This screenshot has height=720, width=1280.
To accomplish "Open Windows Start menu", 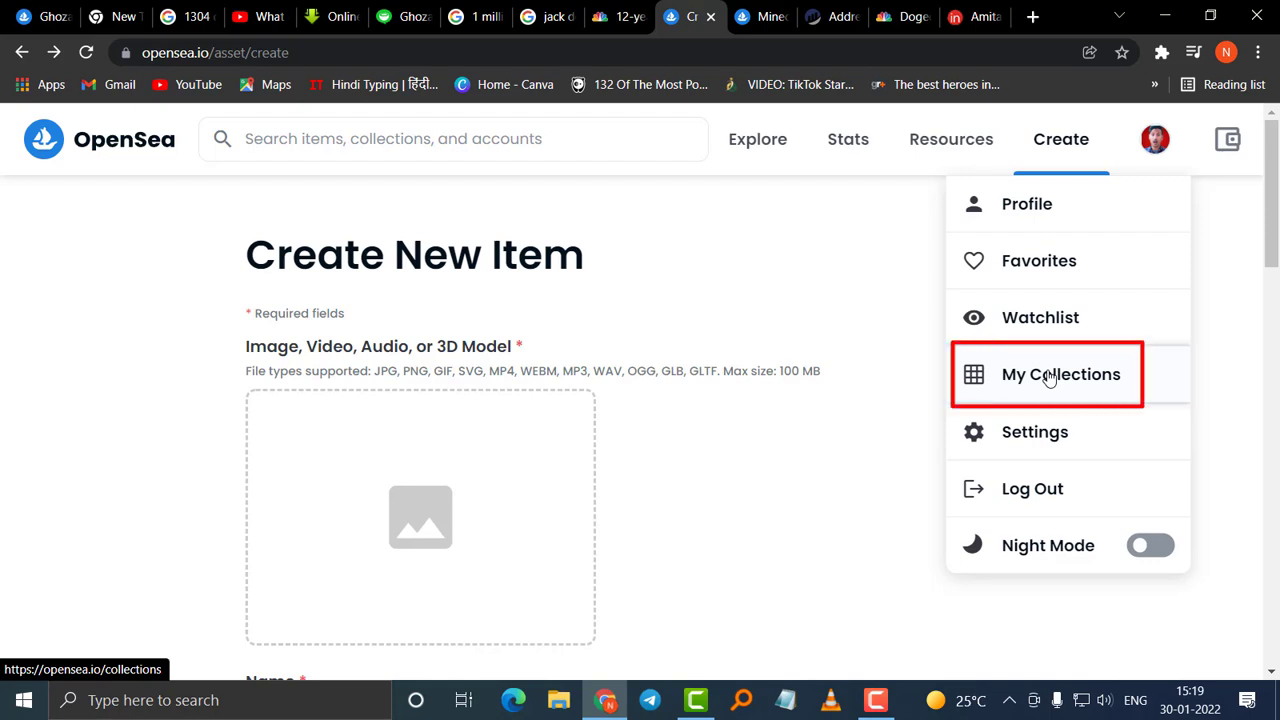I will (x=24, y=700).
